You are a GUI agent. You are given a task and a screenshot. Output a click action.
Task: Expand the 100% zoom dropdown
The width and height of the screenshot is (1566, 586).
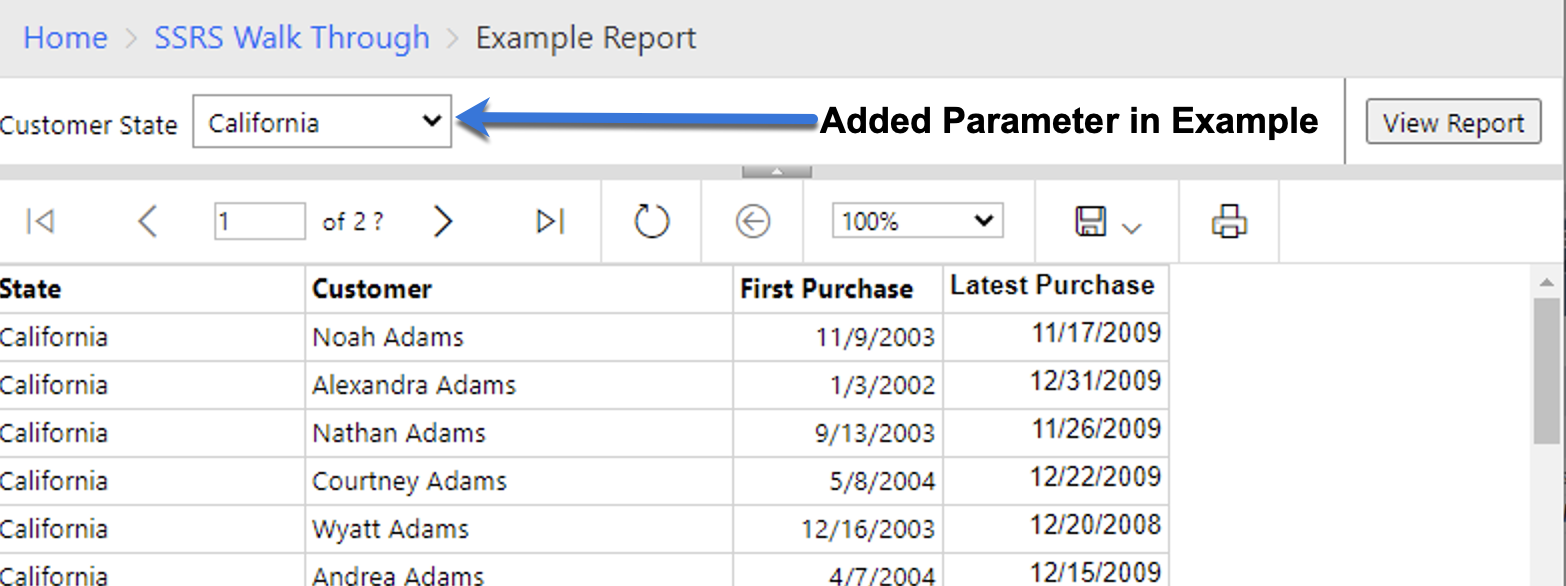pyautogui.click(x=917, y=221)
